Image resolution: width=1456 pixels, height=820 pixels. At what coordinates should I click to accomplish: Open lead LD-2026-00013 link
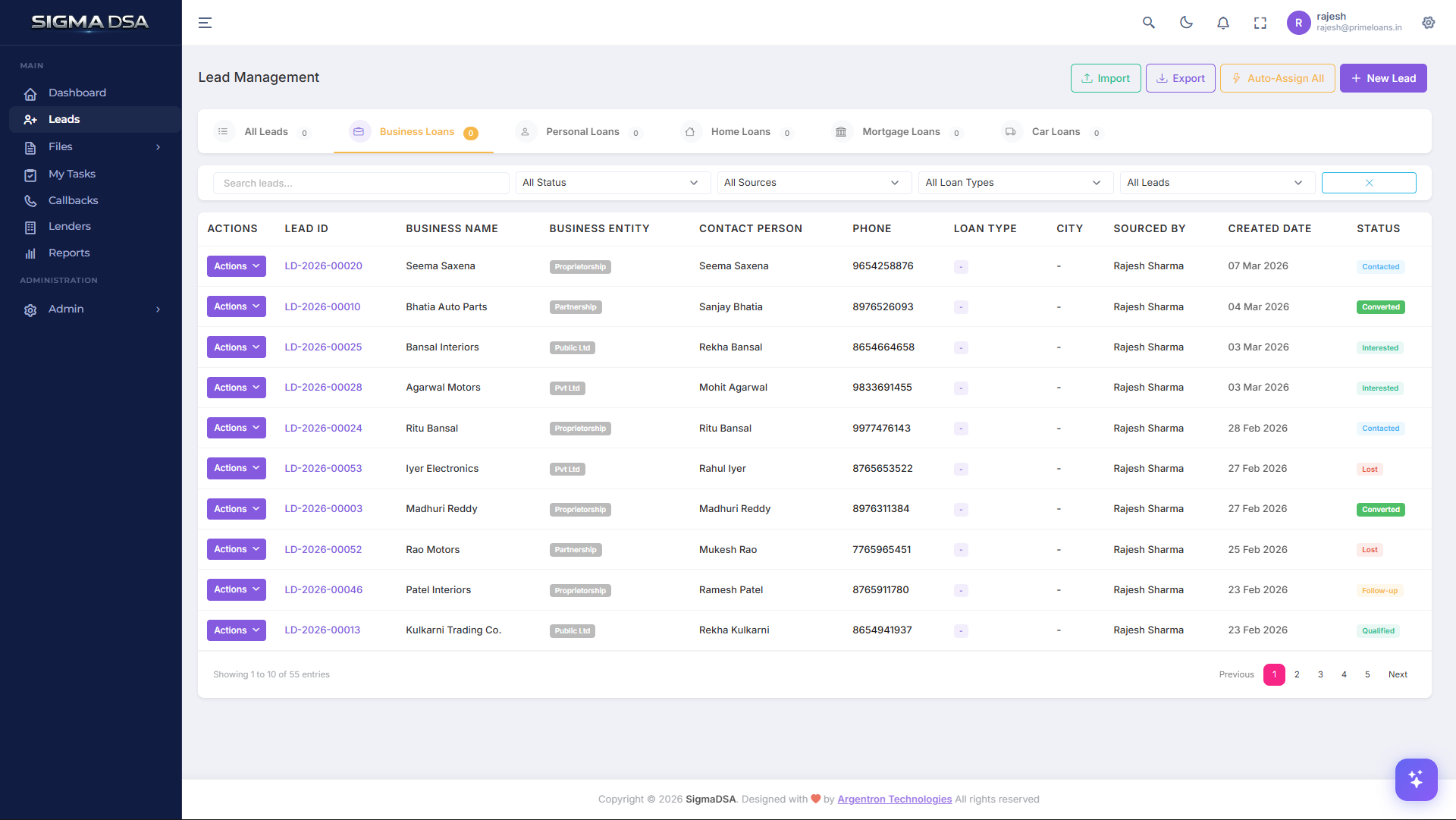[x=322, y=630]
